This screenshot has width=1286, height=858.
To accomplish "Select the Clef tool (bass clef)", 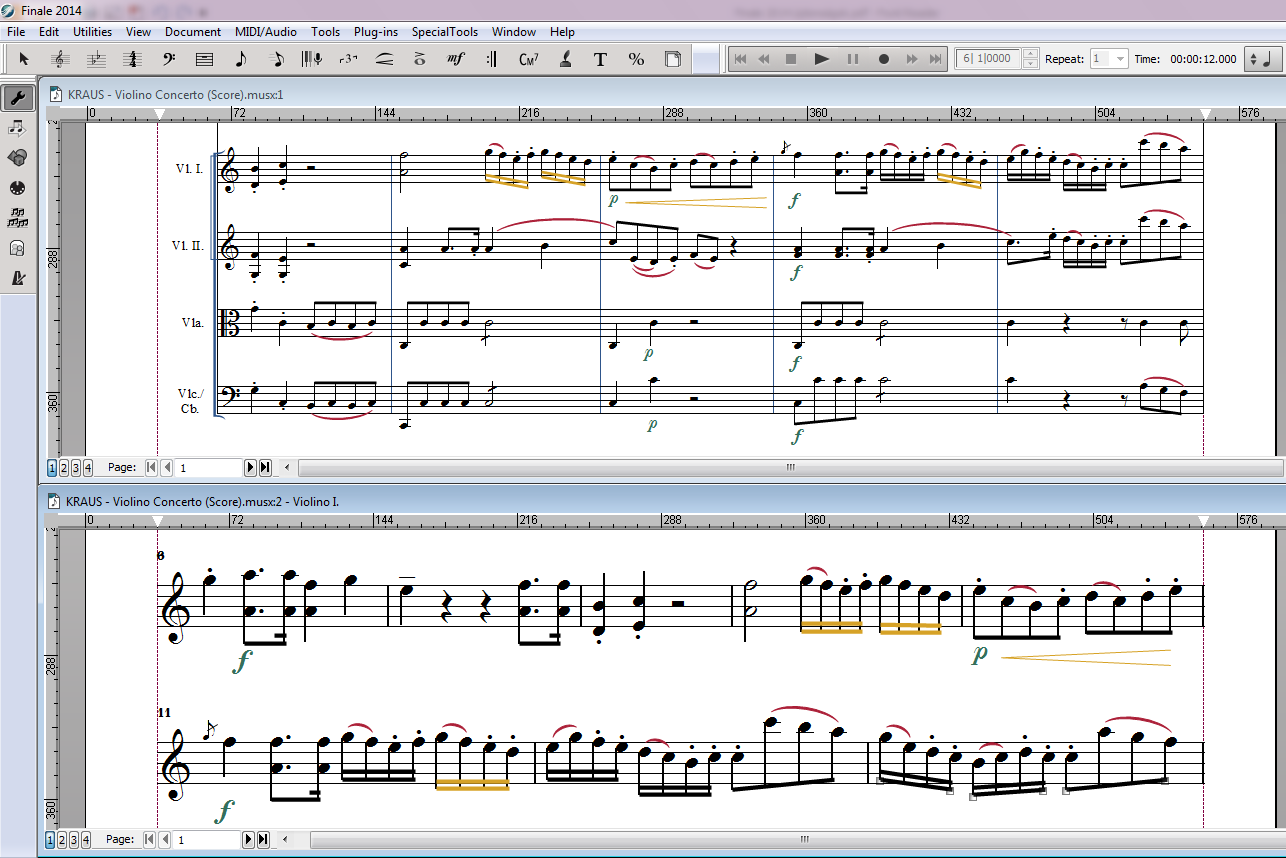I will coord(168,59).
